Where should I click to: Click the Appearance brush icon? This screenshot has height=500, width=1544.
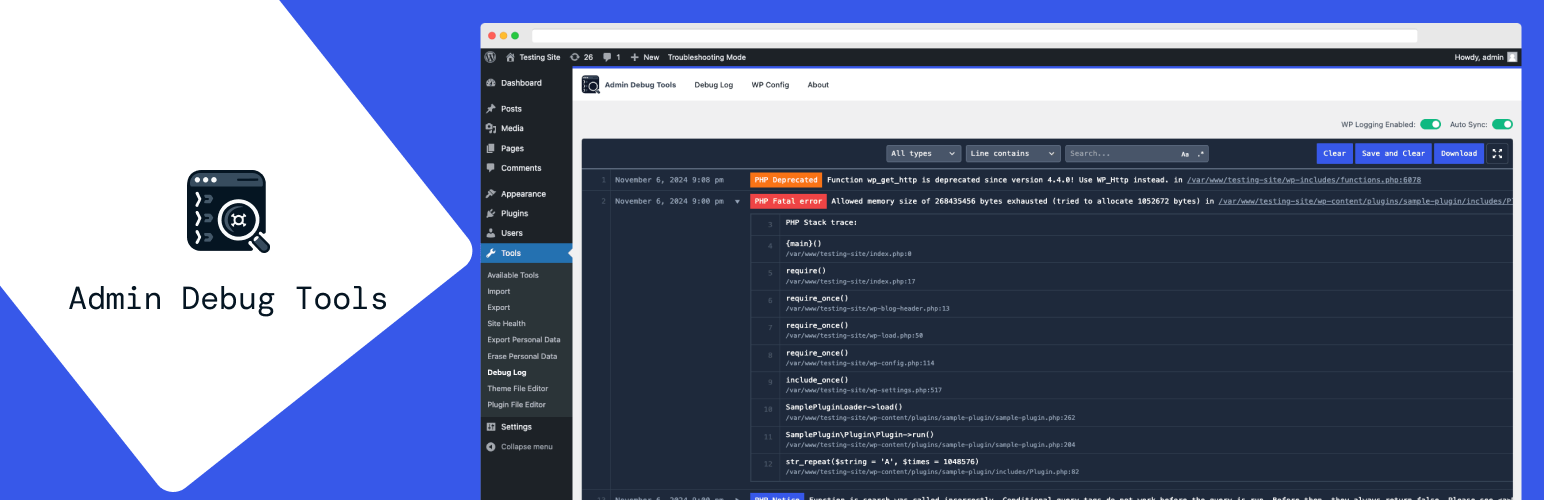pos(491,194)
